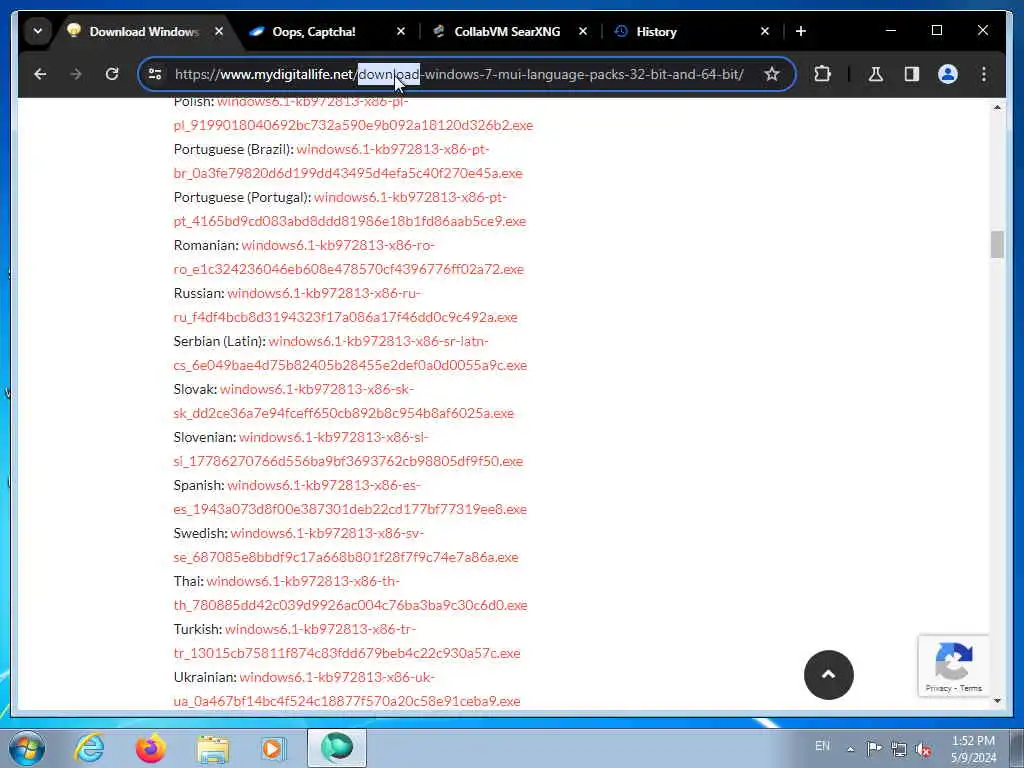Close the History tab
This screenshot has width=1024, height=768.
click(765, 31)
